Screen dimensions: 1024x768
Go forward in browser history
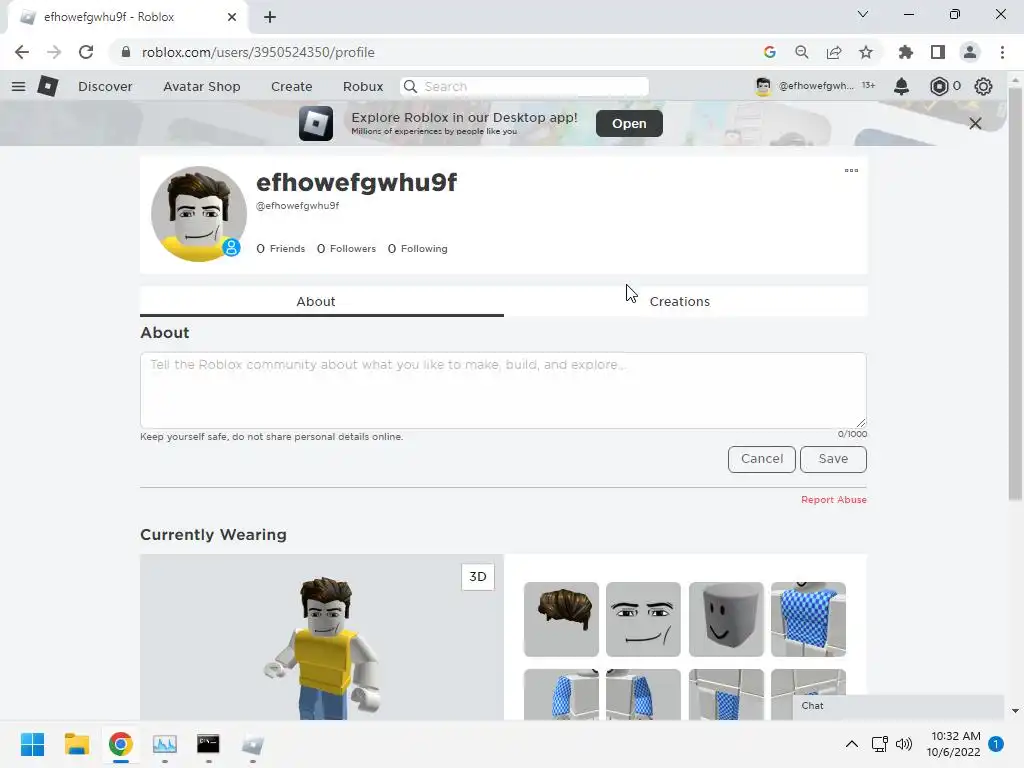[x=54, y=52]
